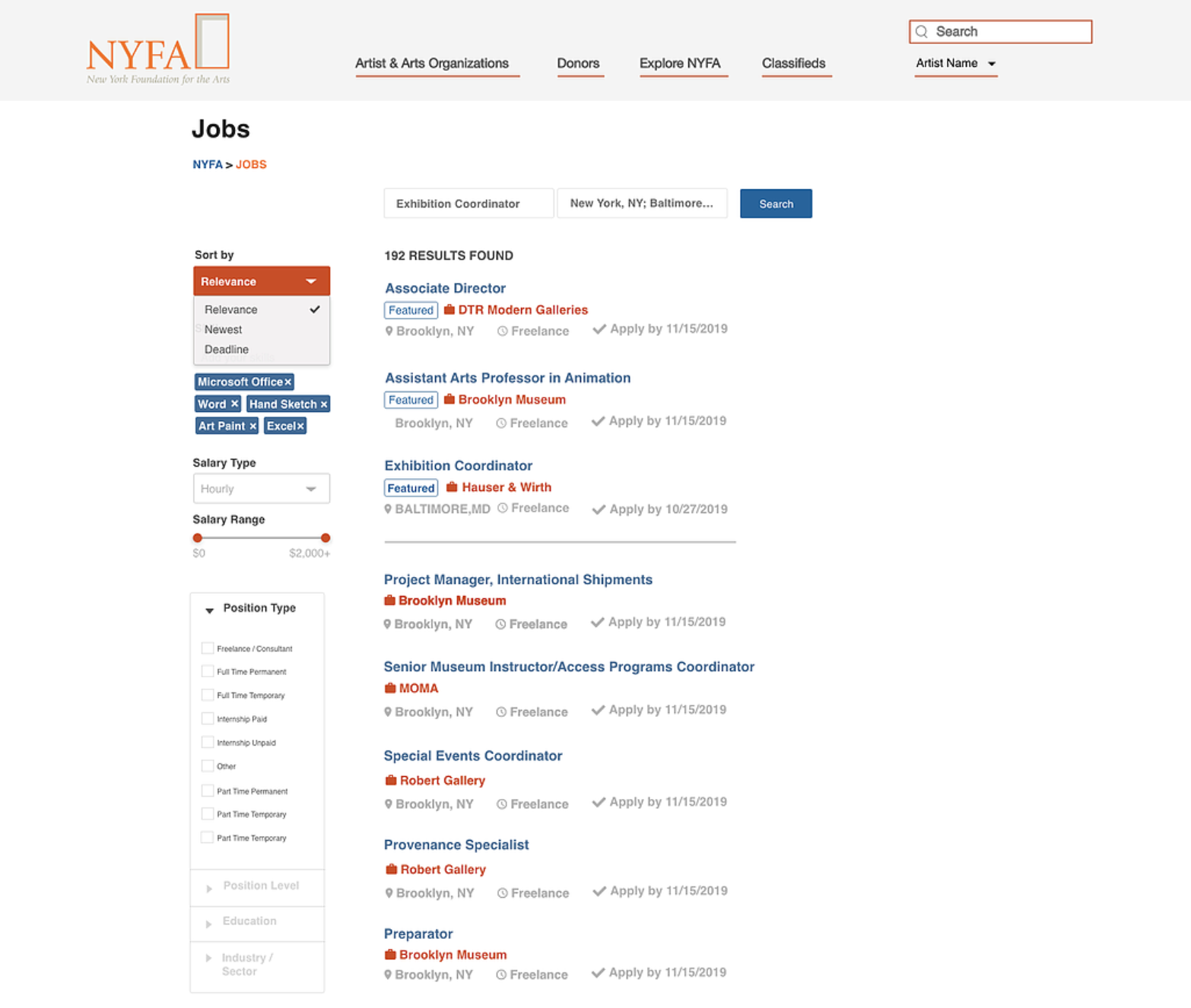Expand the Position Level section
The height and width of the screenshot is (1008, 1191).
tap(209, 888)
